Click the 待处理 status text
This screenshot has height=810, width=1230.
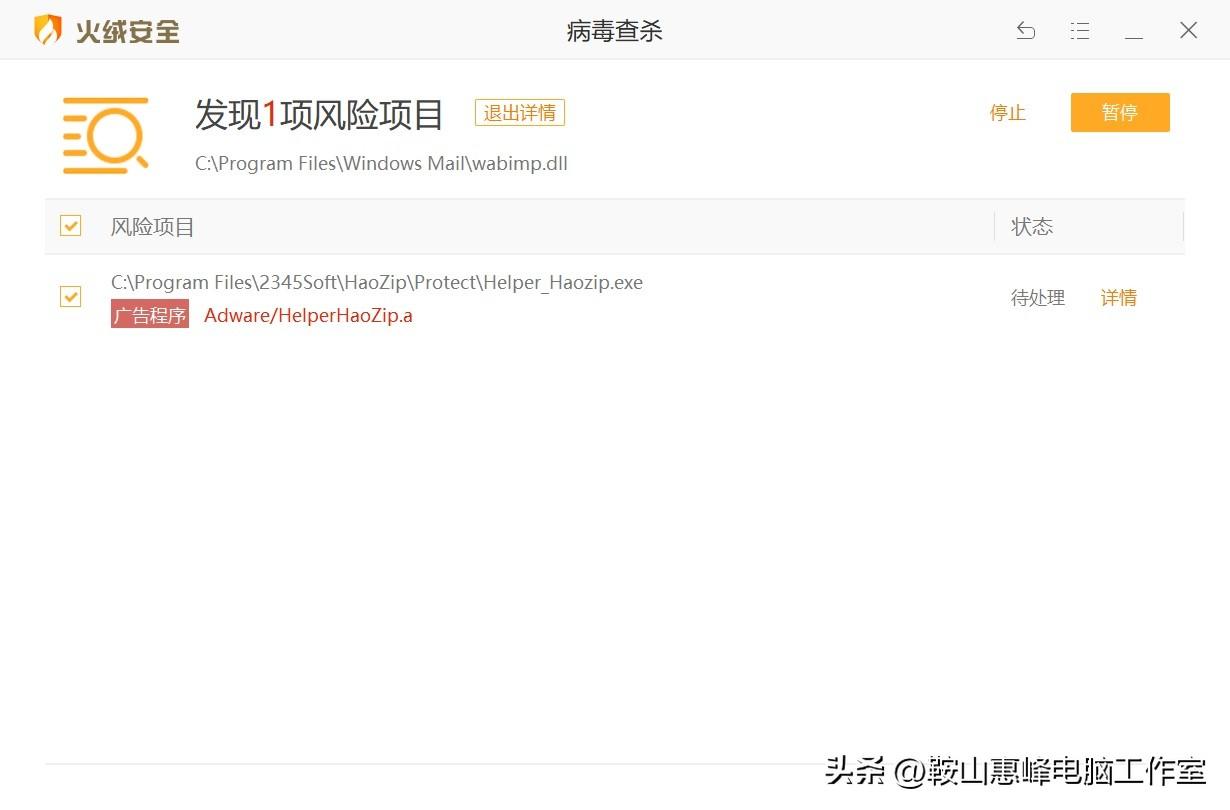pyautogui.click(x=1038, y=298)
